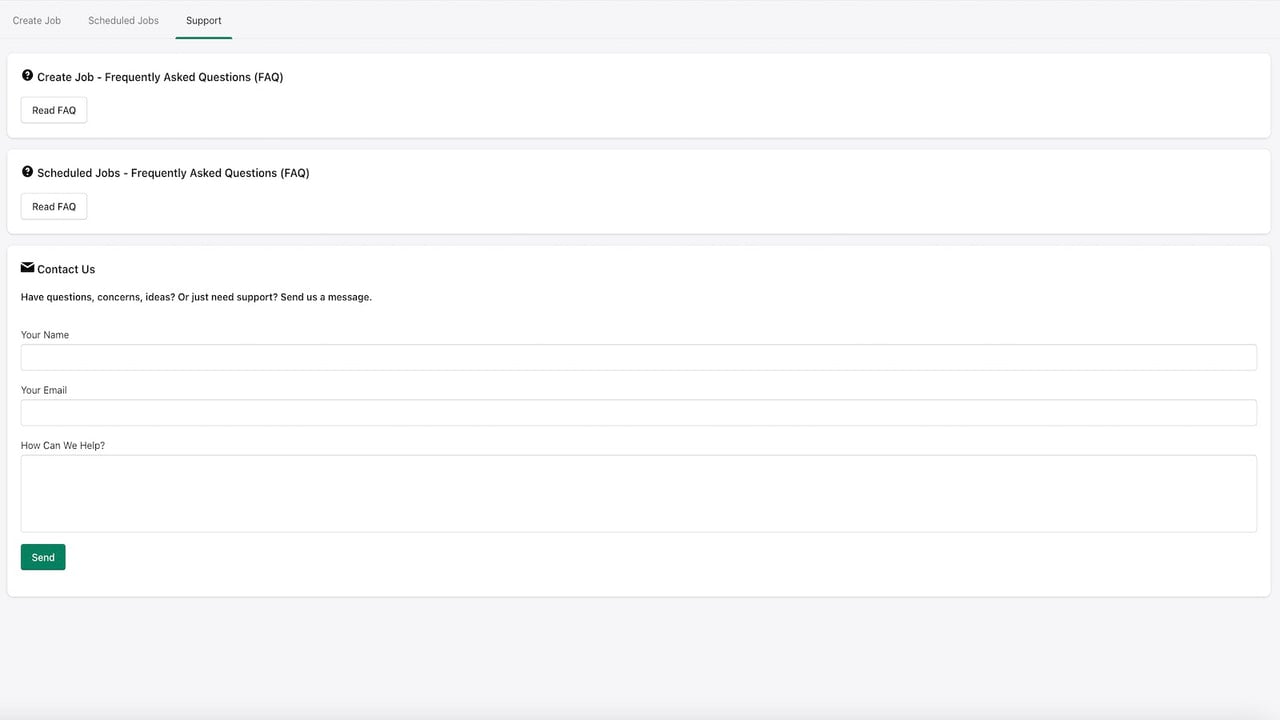Click the Scheduled Jobs FAQ heading text
The height and width of the screenshot is (720, 1280).
173,173
